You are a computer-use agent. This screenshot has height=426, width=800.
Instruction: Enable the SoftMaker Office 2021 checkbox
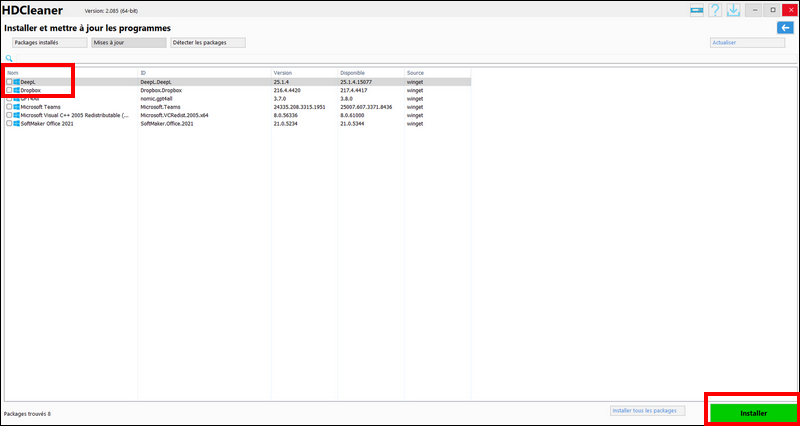coord(9,123)
